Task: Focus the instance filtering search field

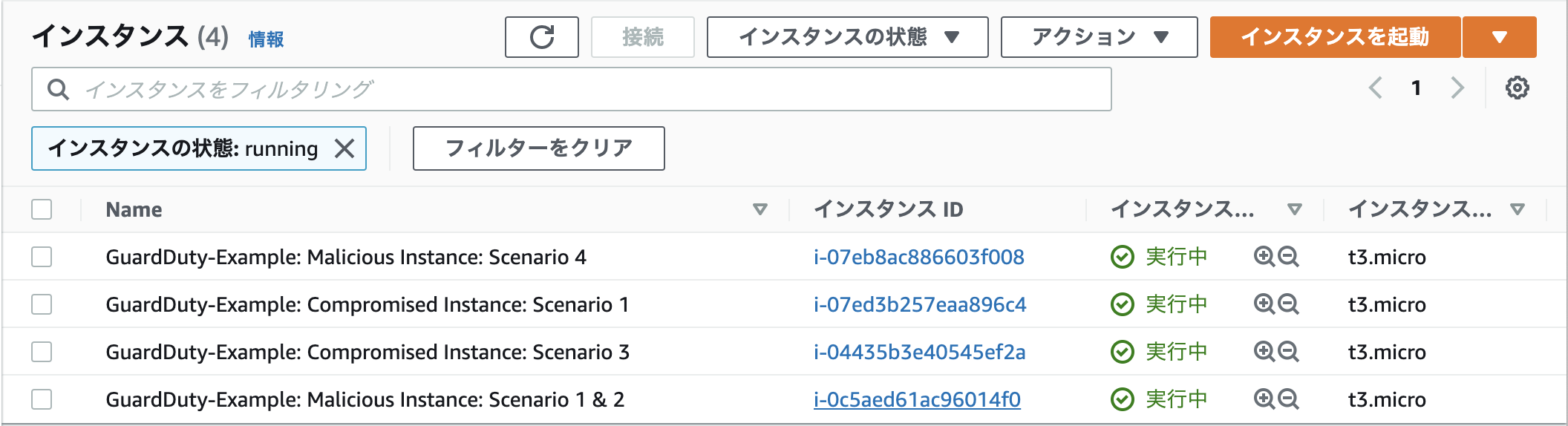Action: click(x=571, y=89)
